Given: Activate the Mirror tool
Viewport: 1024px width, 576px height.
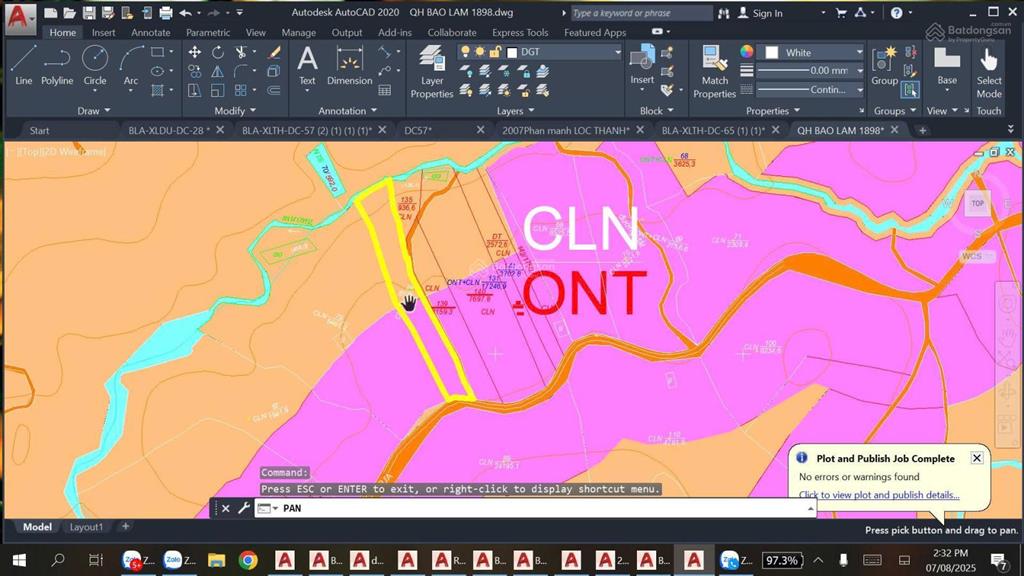Looking at the screenshot, I should tap(217, 71).
